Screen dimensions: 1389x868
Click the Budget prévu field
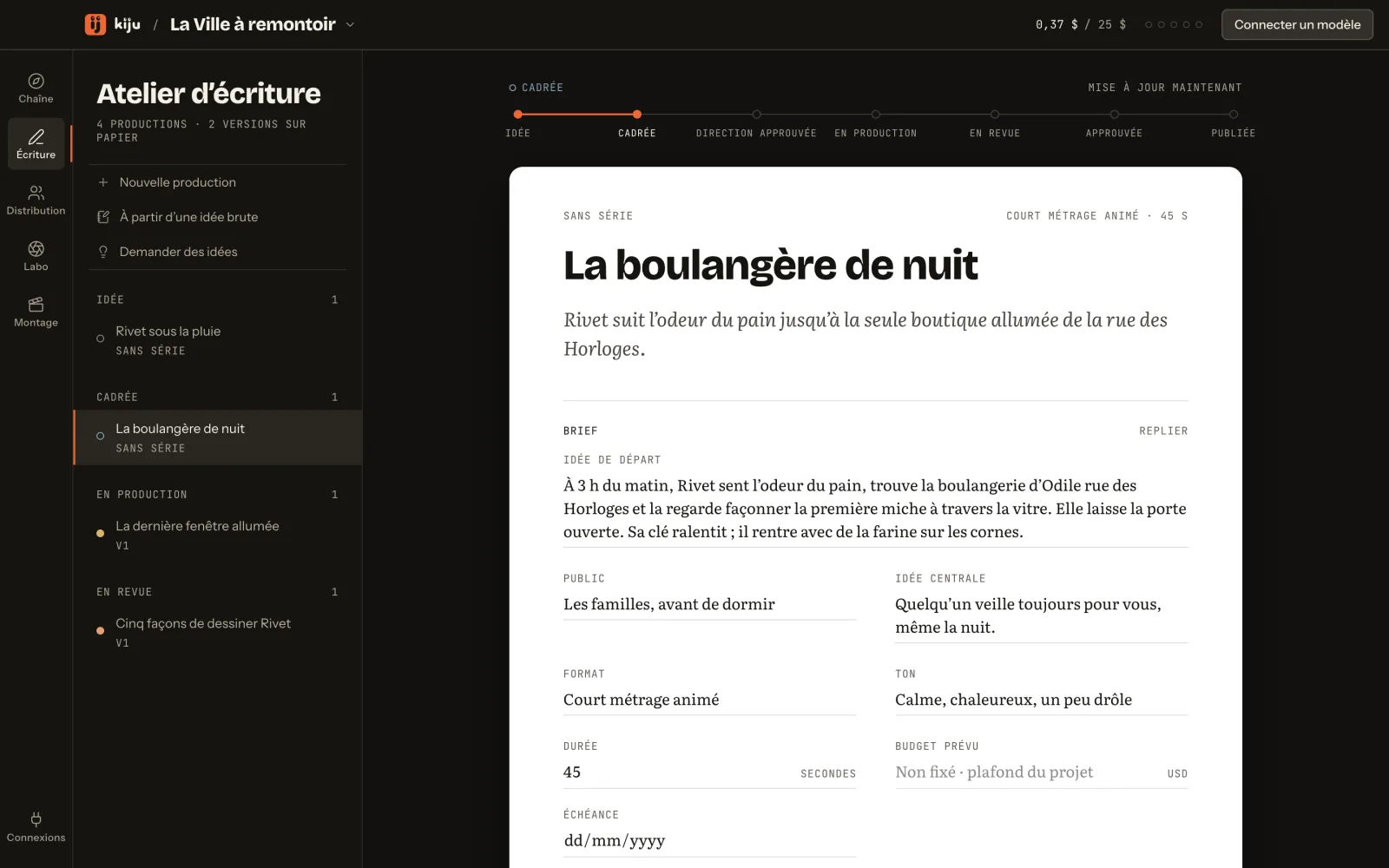1041,773
